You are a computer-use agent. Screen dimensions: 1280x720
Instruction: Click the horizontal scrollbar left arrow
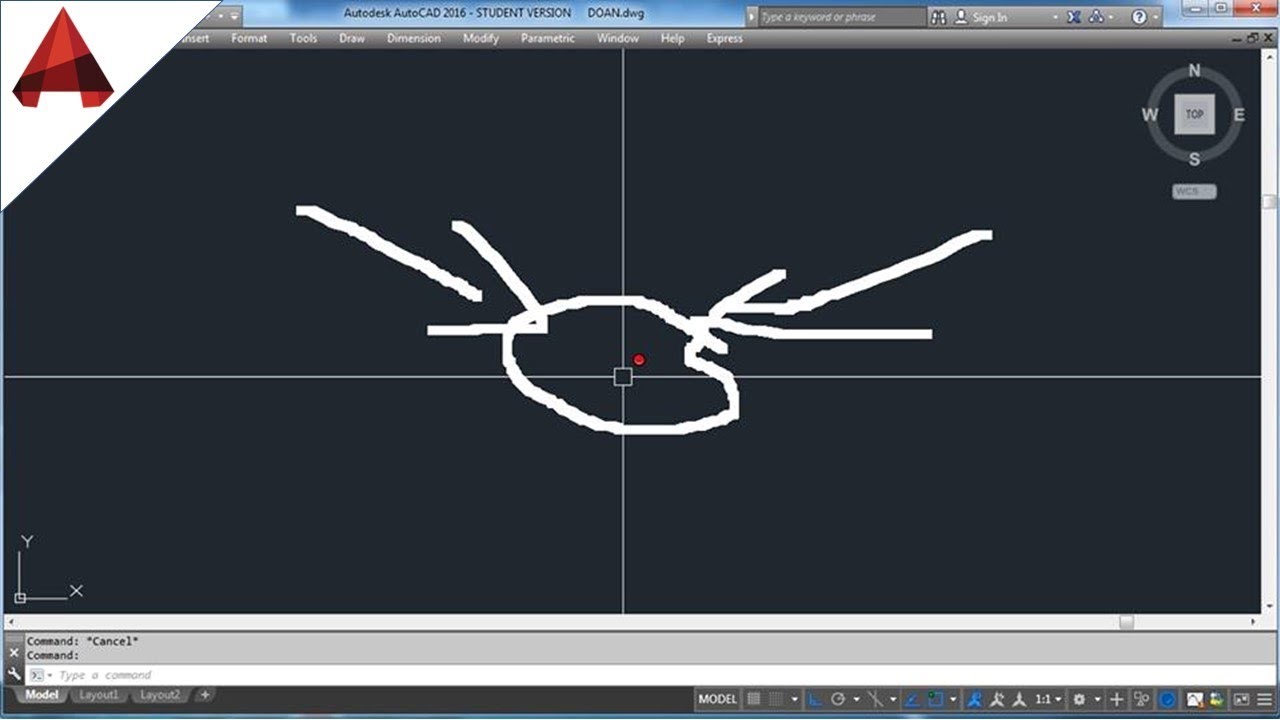coord(11,621)
